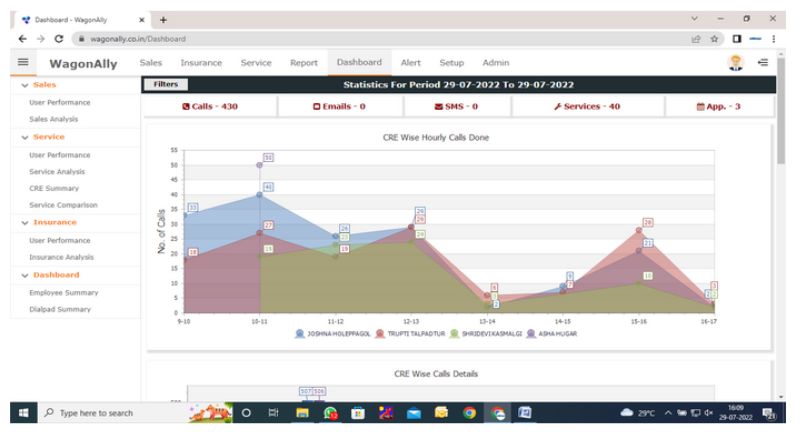Screen dimensions: 800x436
Task: Toggle JOSHNA HOLEPPAGOL series in chart legend
Action: [x=337, y=334]
